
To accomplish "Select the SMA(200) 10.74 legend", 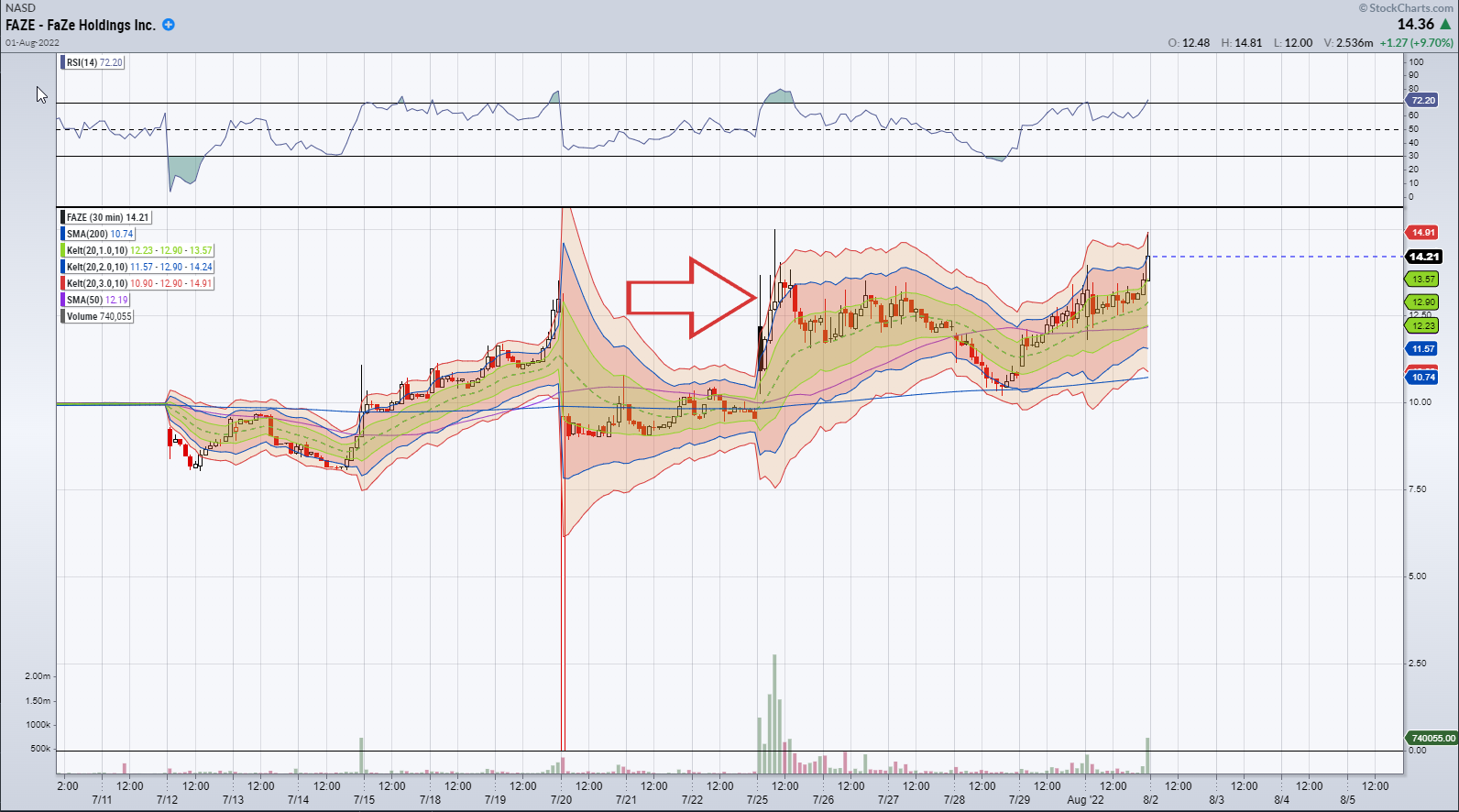I will point(98,234).
